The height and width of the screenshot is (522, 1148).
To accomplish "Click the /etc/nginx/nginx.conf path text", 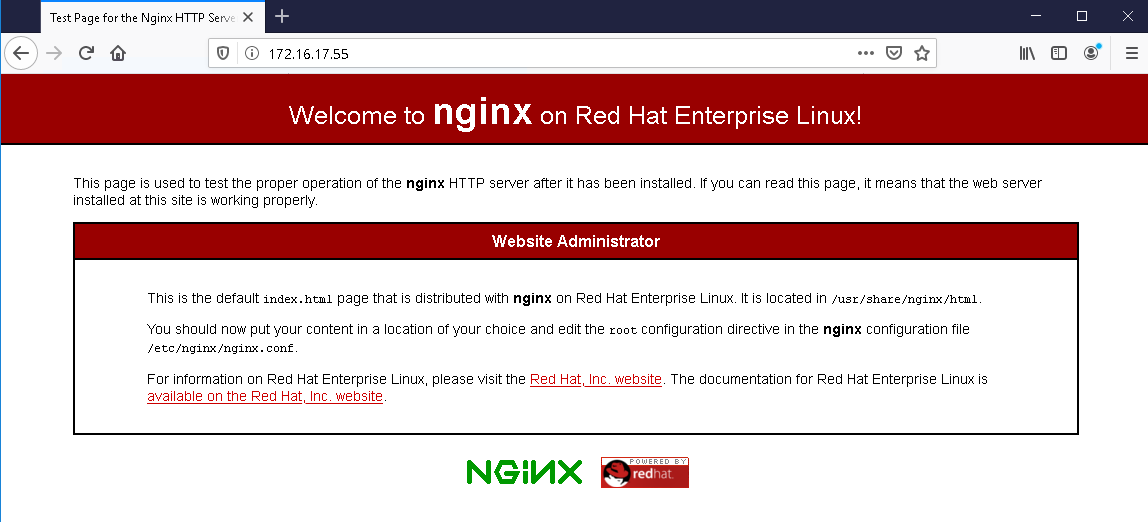I will click(x=222, y=348).
